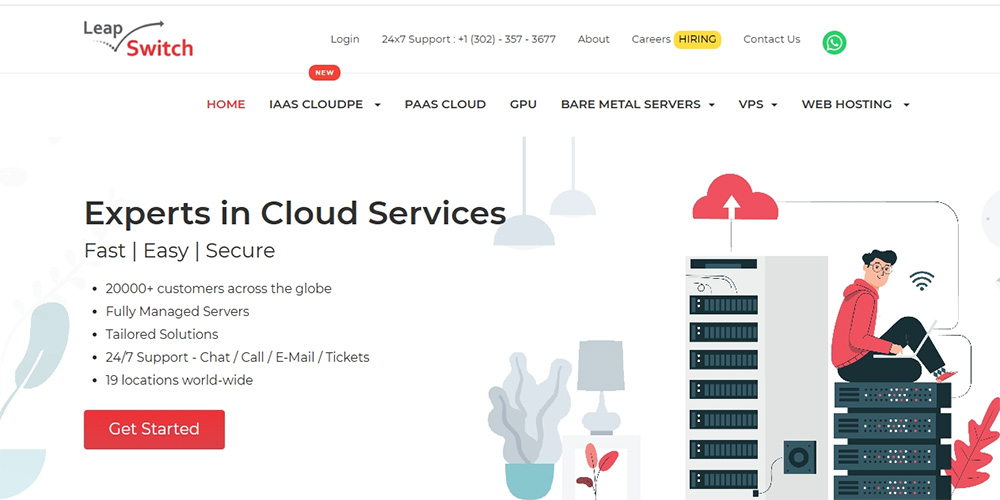Open the IAAS CLOUDPE menu

point(316,105)
